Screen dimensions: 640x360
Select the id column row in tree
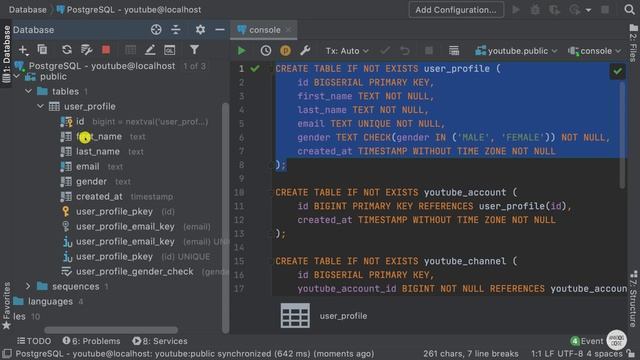click(134, 121)
